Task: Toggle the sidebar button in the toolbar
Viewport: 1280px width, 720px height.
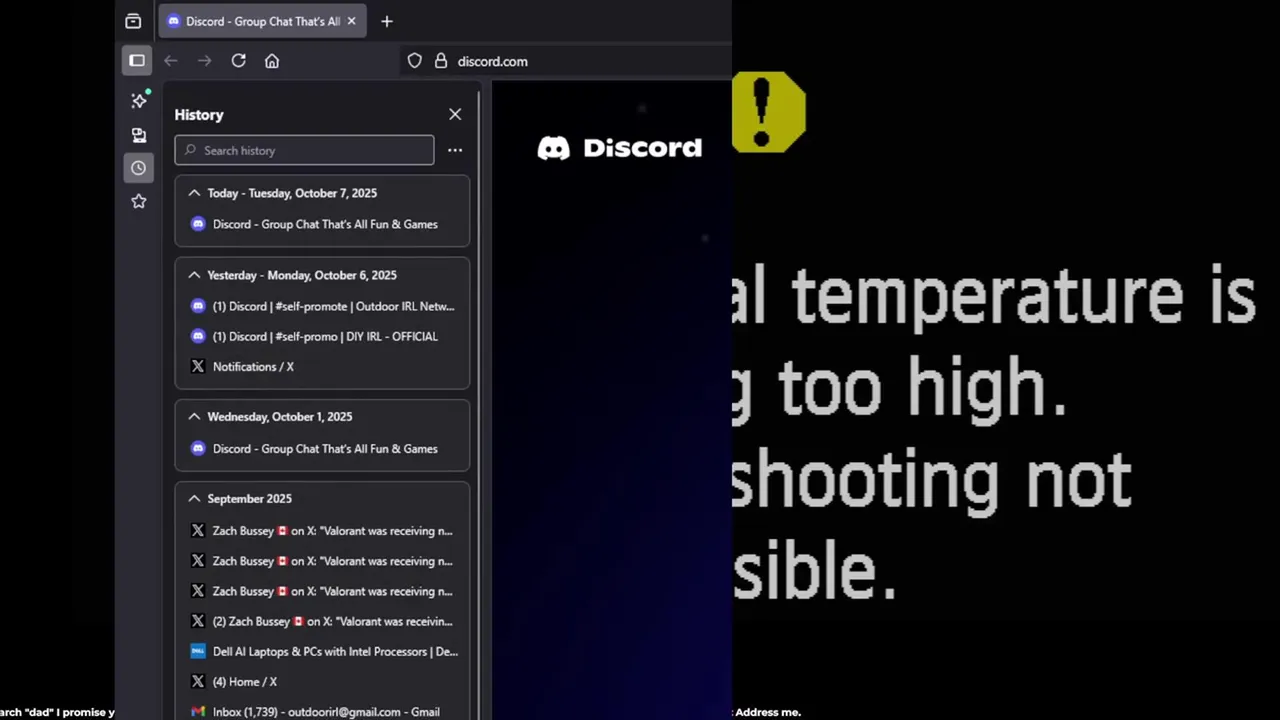Action: coord(137,61)
